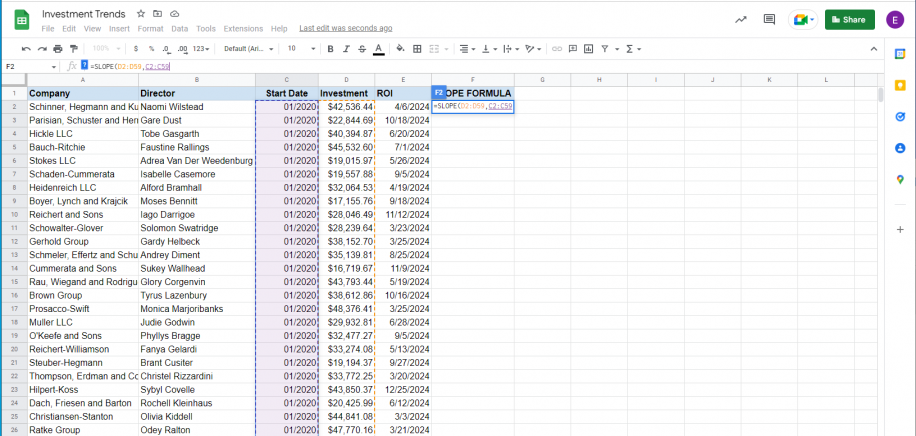Open the comment history icon
Image resolution: width=916 pixels, height=436 pixels.
tap(769, 20)
